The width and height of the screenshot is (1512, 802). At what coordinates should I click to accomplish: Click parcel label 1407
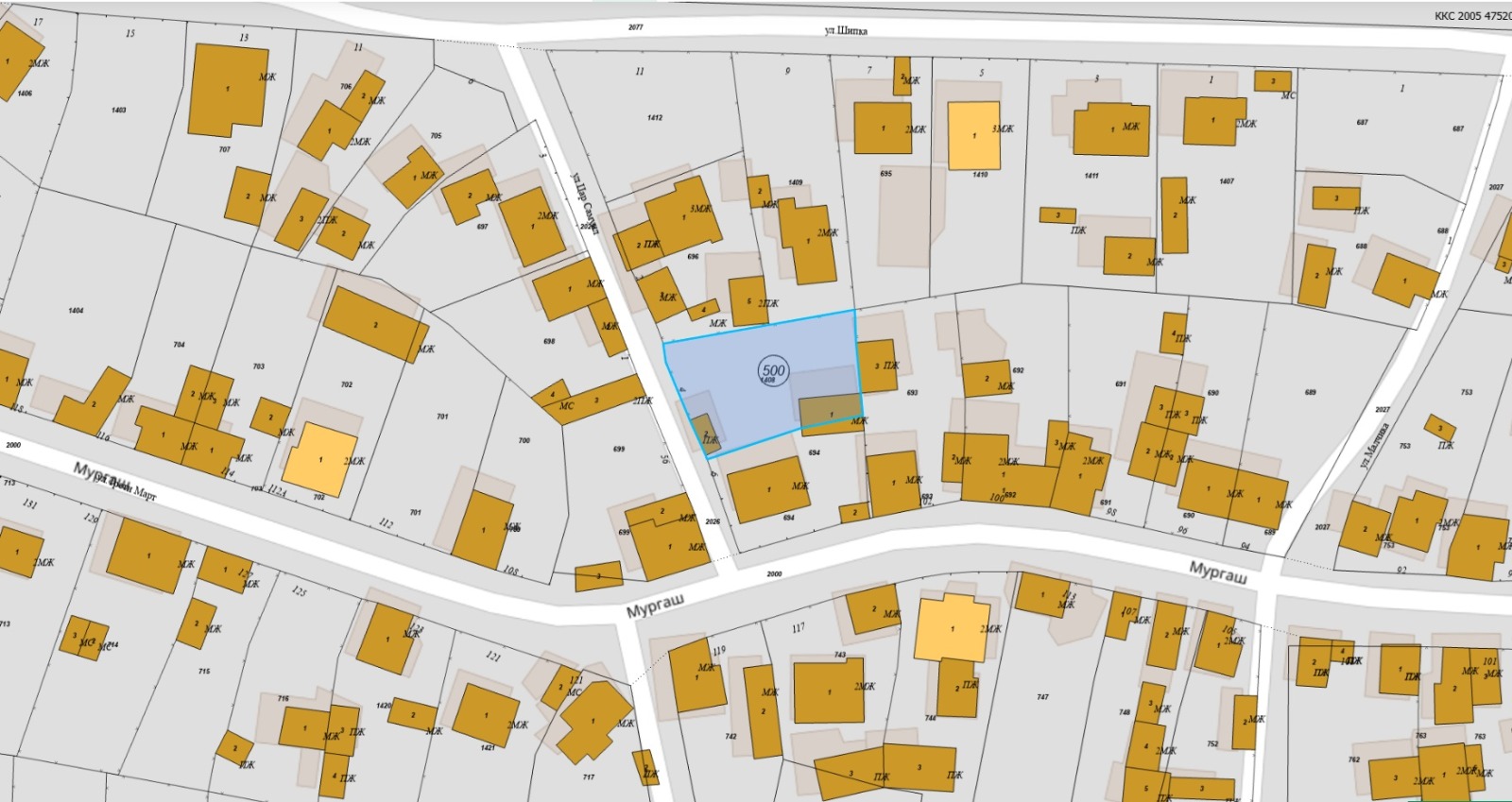[x=1227, y=181]
